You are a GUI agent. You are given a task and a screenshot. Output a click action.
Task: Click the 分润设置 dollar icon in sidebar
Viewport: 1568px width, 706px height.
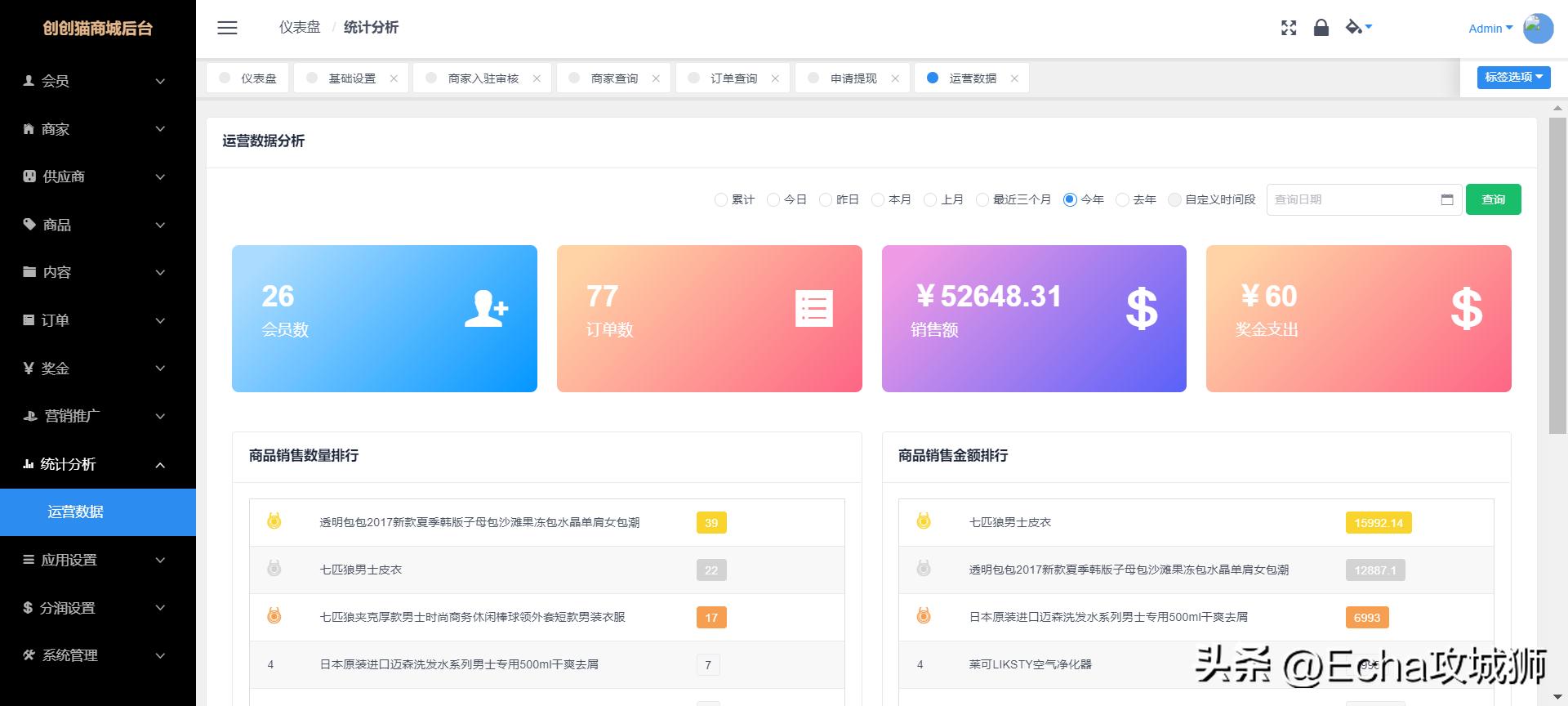pos(28,607)
